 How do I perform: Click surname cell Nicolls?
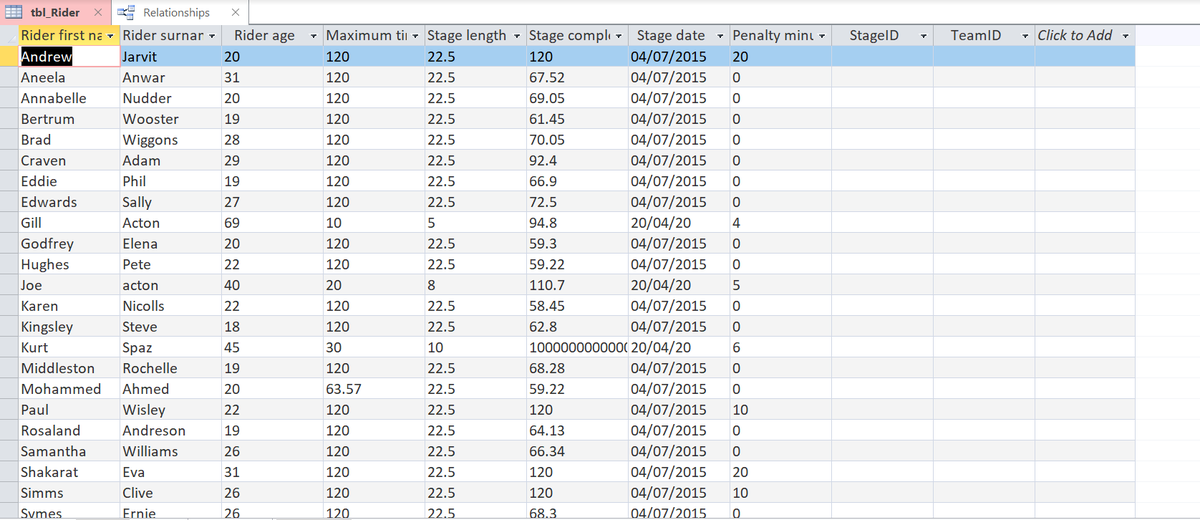[x=170, y=306]
